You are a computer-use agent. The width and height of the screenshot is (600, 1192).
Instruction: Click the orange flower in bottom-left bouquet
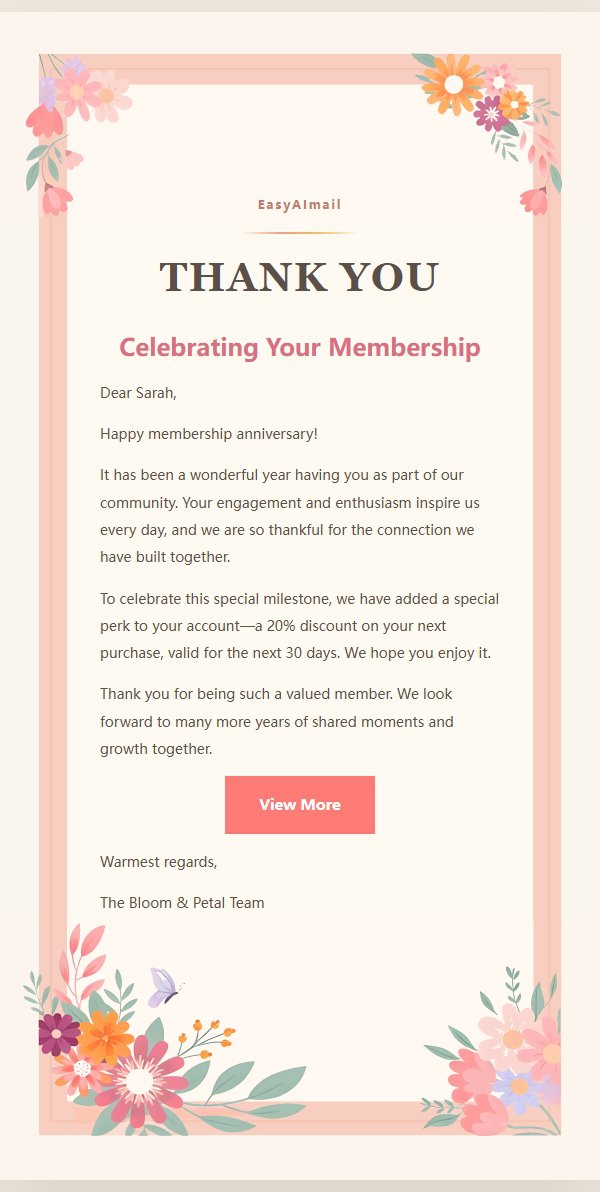106,1038
